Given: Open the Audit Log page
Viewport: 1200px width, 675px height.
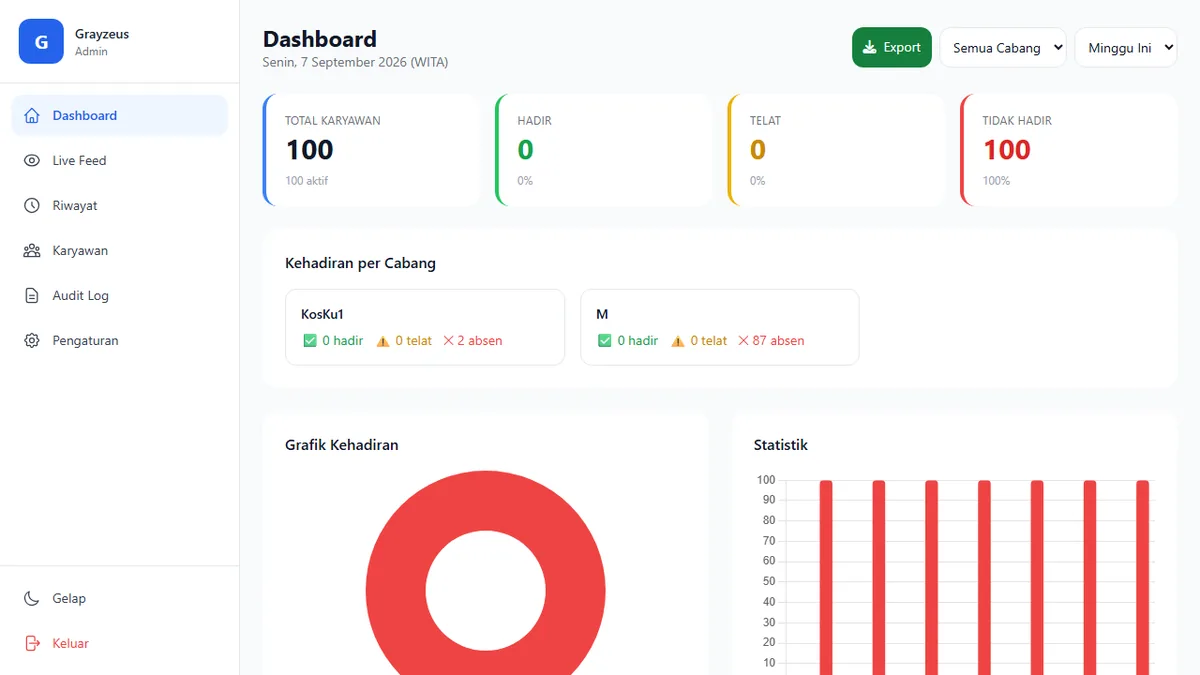Looking at the screenshot, I should (x=120, y=295).
